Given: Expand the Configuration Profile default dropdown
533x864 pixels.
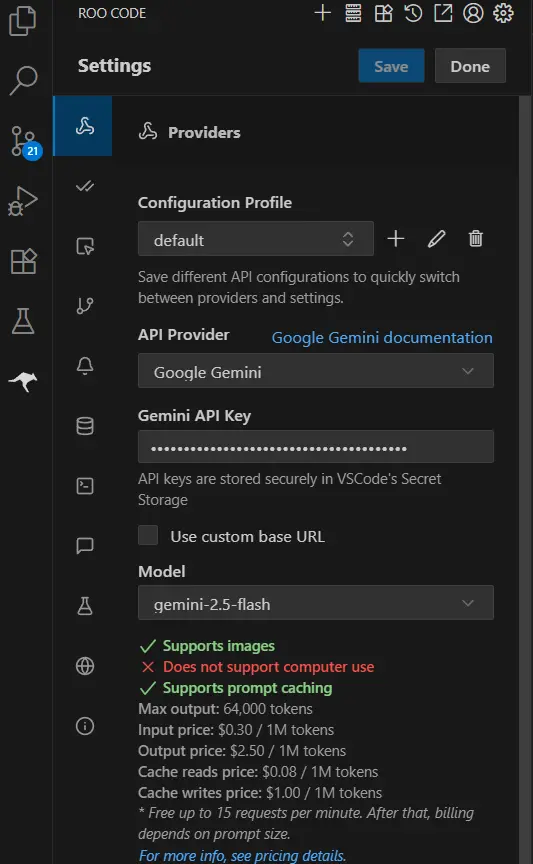Looking at the screenshot, I should click(256, 239).
